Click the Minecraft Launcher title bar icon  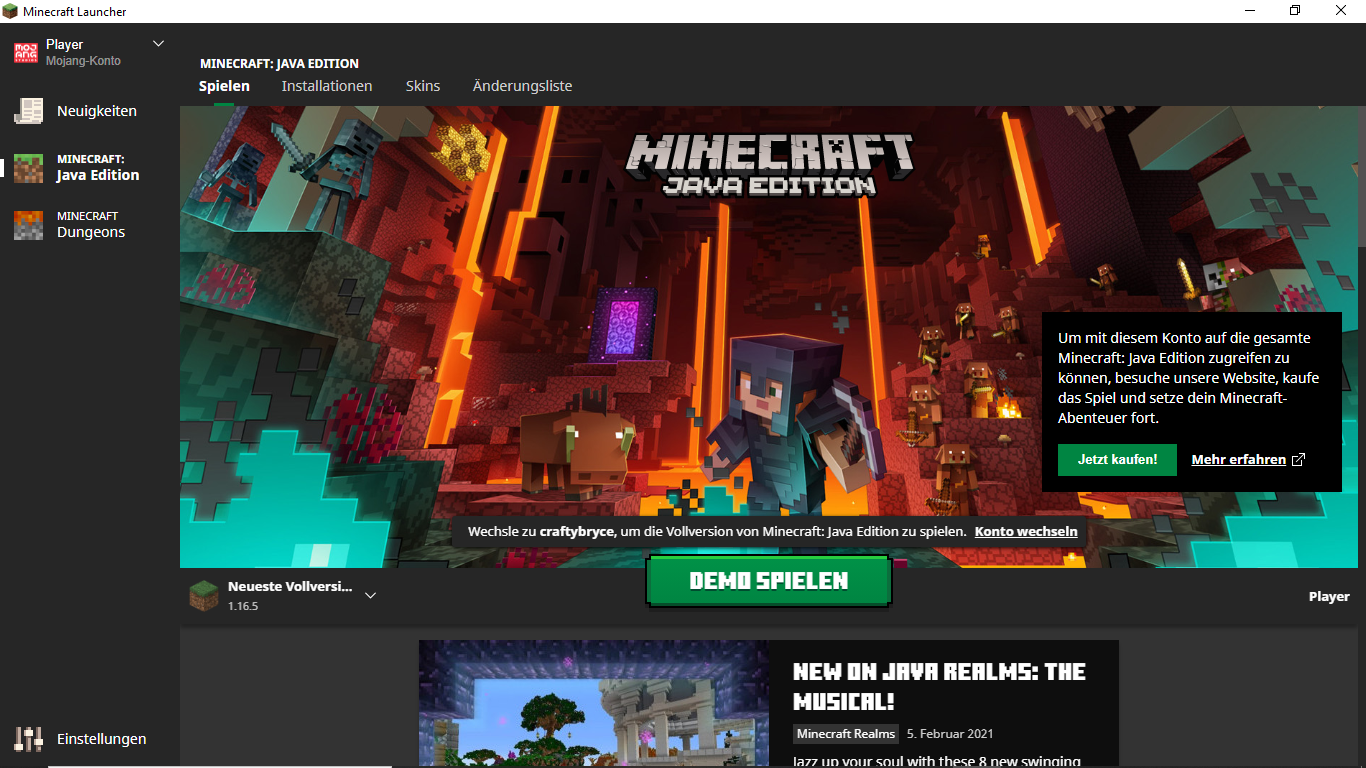(x=10, y=11)
